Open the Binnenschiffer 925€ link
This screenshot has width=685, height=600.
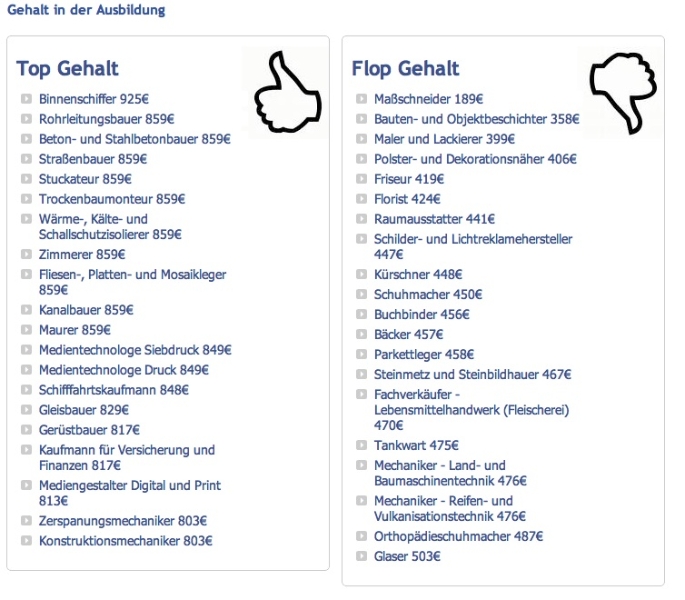tap(94, 99)
